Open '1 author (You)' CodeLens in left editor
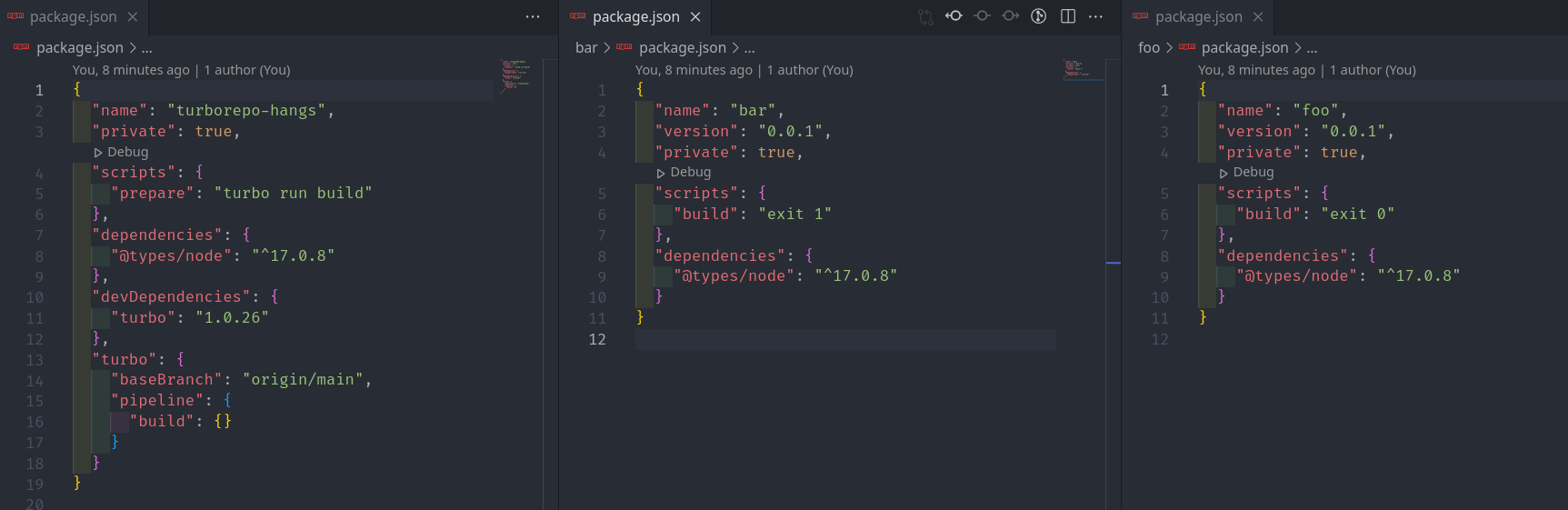The width and height of the screenshot is (1568, 510). pyautogui.click(x=247, y=70)
